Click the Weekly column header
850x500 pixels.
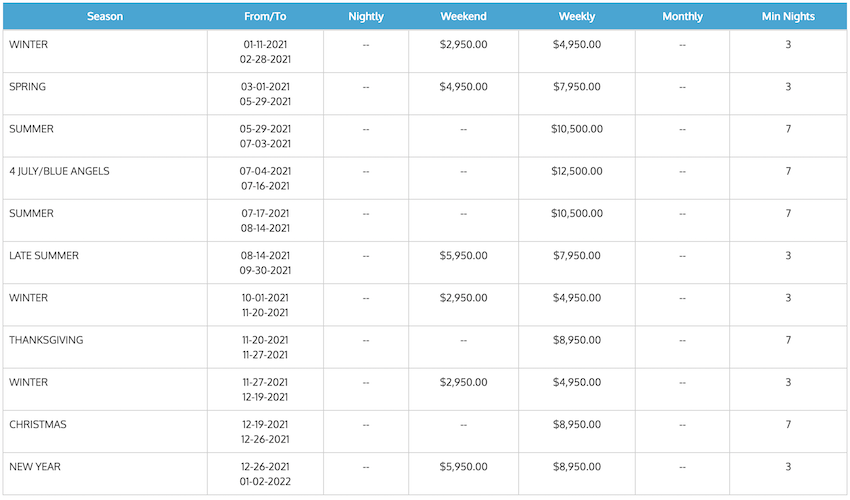[x=577, y=16]
